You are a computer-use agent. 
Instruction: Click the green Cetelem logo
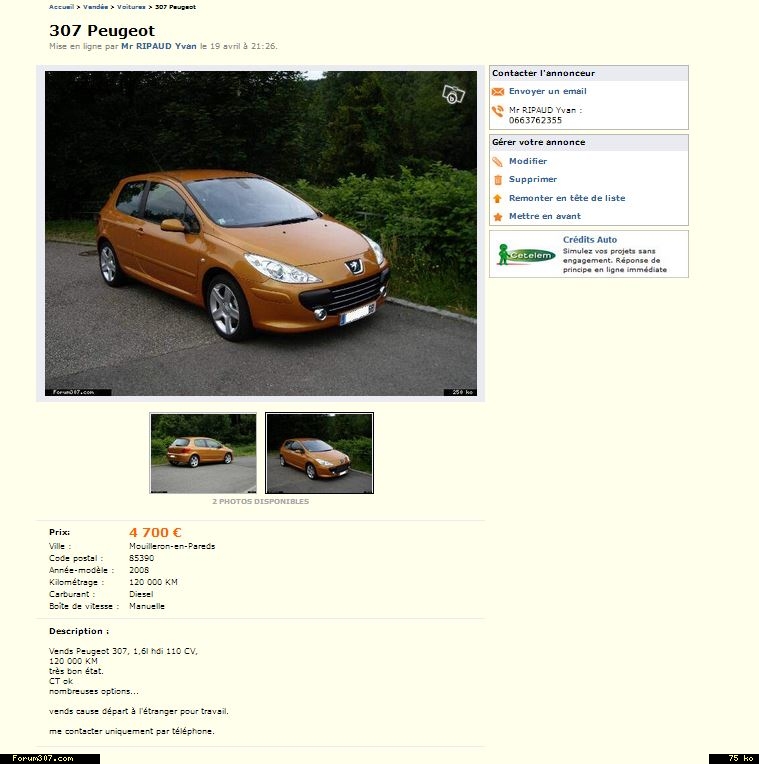click(x=526, y=255)
